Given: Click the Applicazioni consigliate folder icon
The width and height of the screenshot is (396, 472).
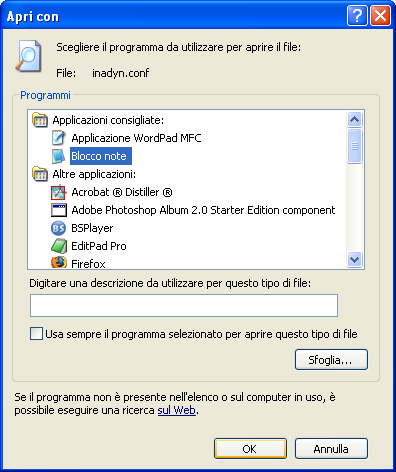Looking at the screenshot, I should tap(40, 120).
